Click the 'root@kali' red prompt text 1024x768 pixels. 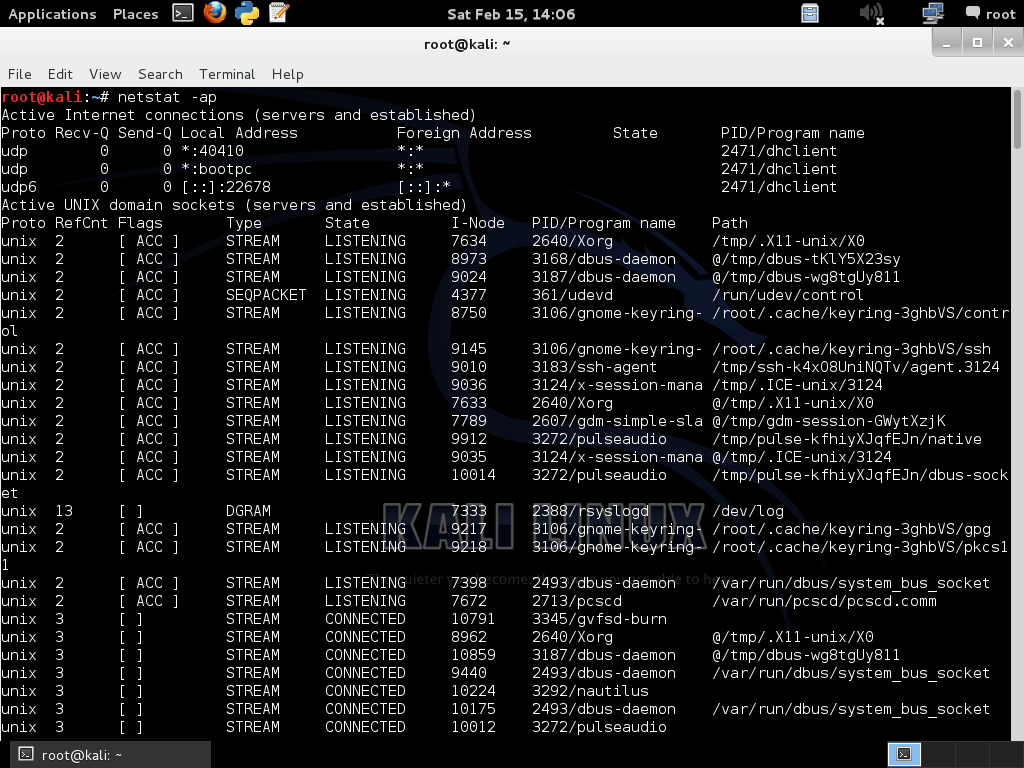click(x=42, y=97)
